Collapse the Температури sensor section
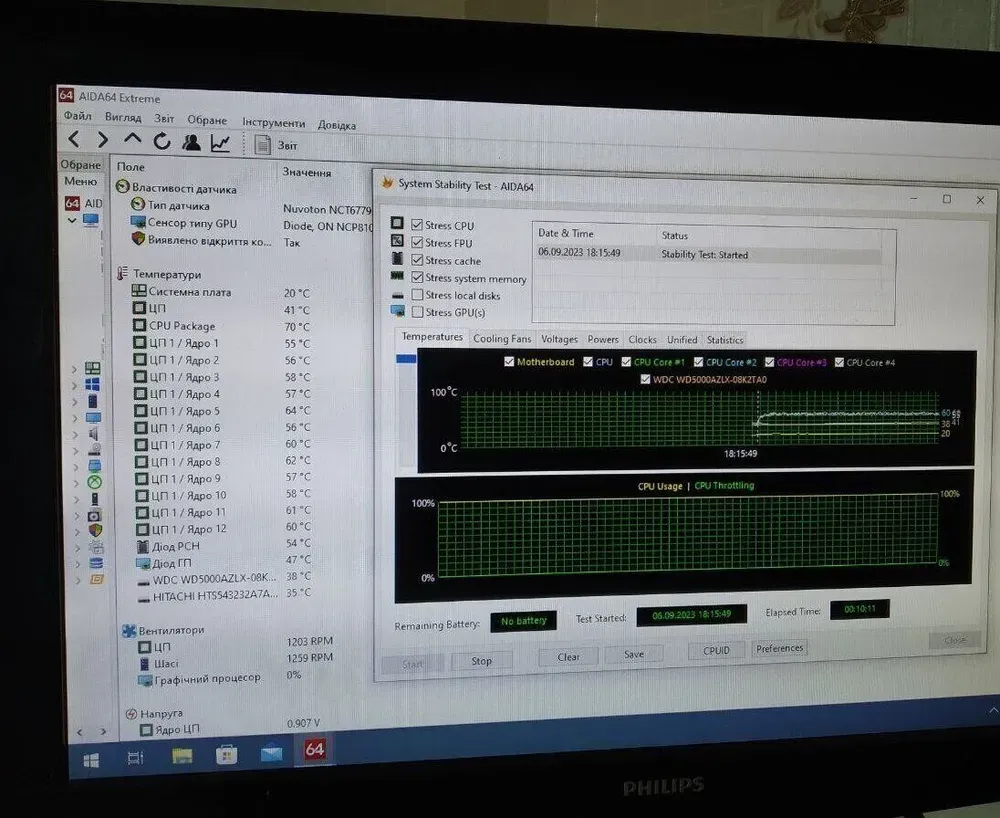Viewport: 1000px width, 818px height. click(x=123, y=274)
